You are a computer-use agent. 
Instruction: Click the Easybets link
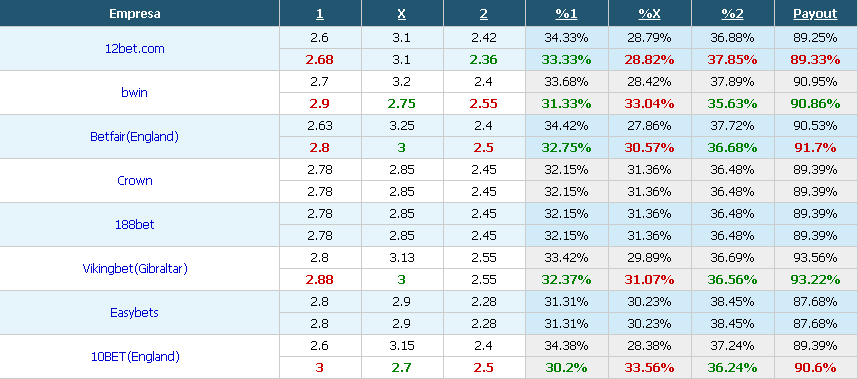(x=135, y=312)
